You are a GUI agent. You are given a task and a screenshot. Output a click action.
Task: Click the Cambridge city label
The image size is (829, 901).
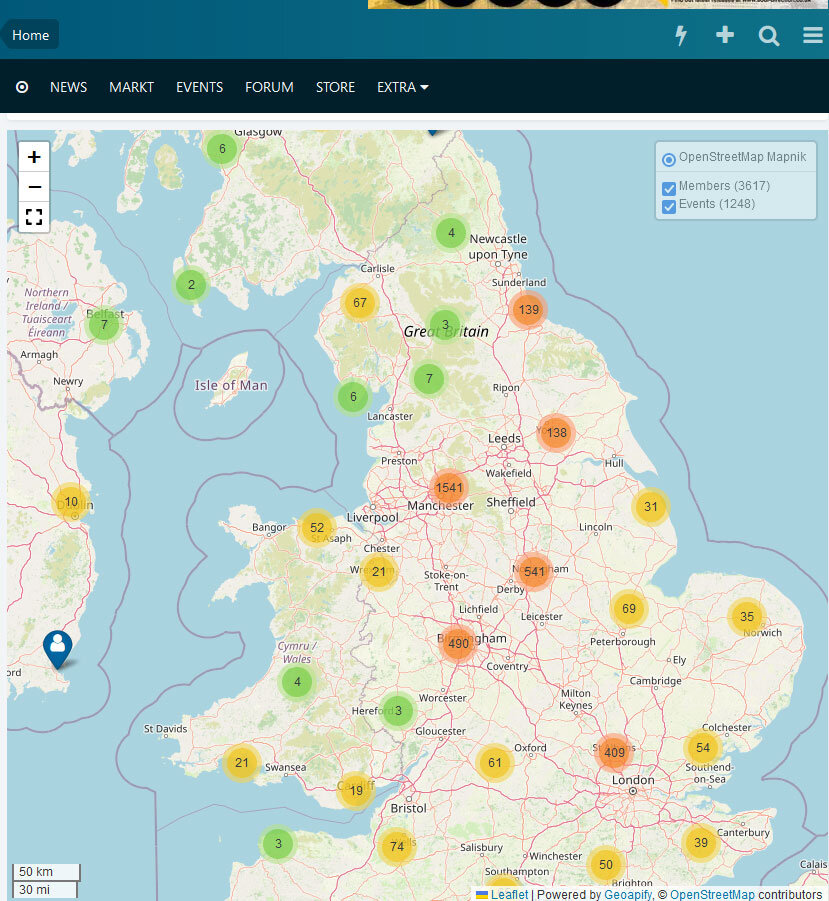[x=656, y=681]
